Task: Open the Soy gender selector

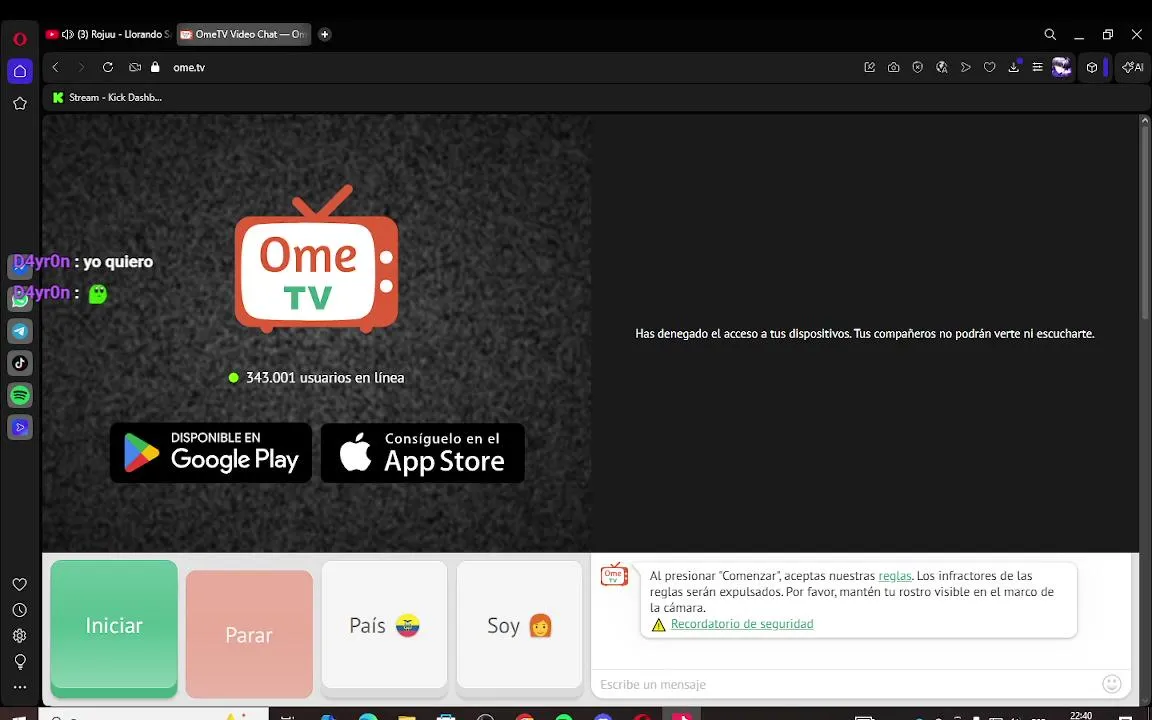Action: (x=519, y=625)
